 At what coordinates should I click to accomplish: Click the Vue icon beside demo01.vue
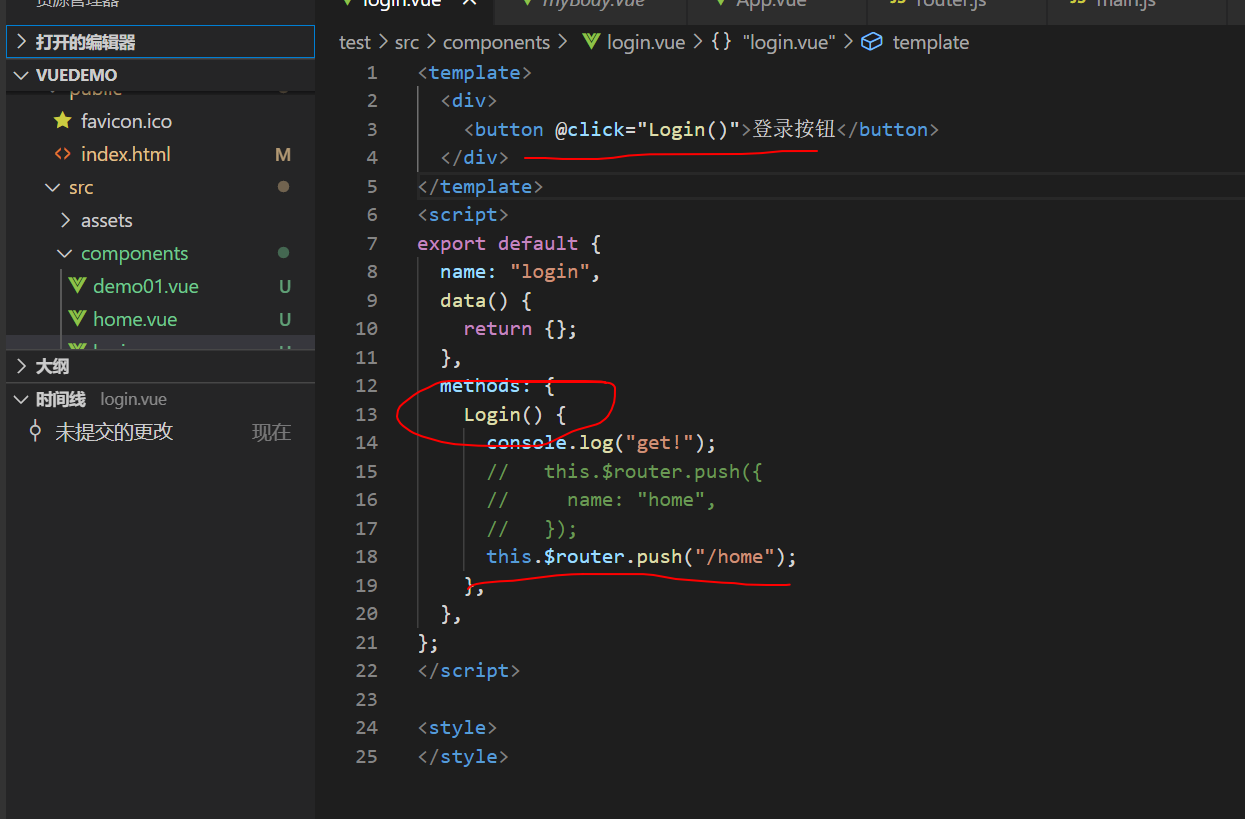coord(76,286)
